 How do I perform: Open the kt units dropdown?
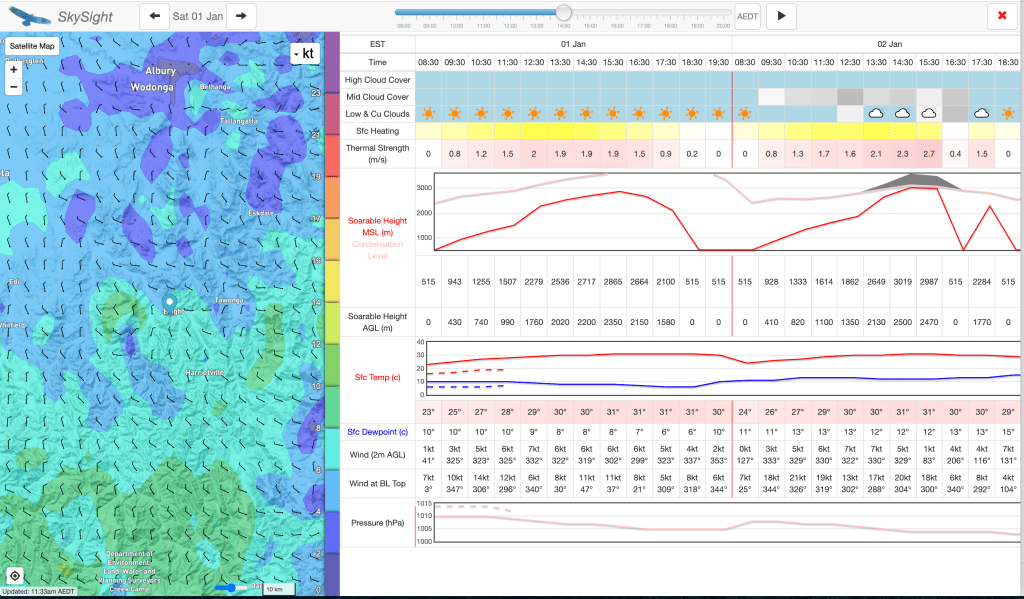[303, 53]
